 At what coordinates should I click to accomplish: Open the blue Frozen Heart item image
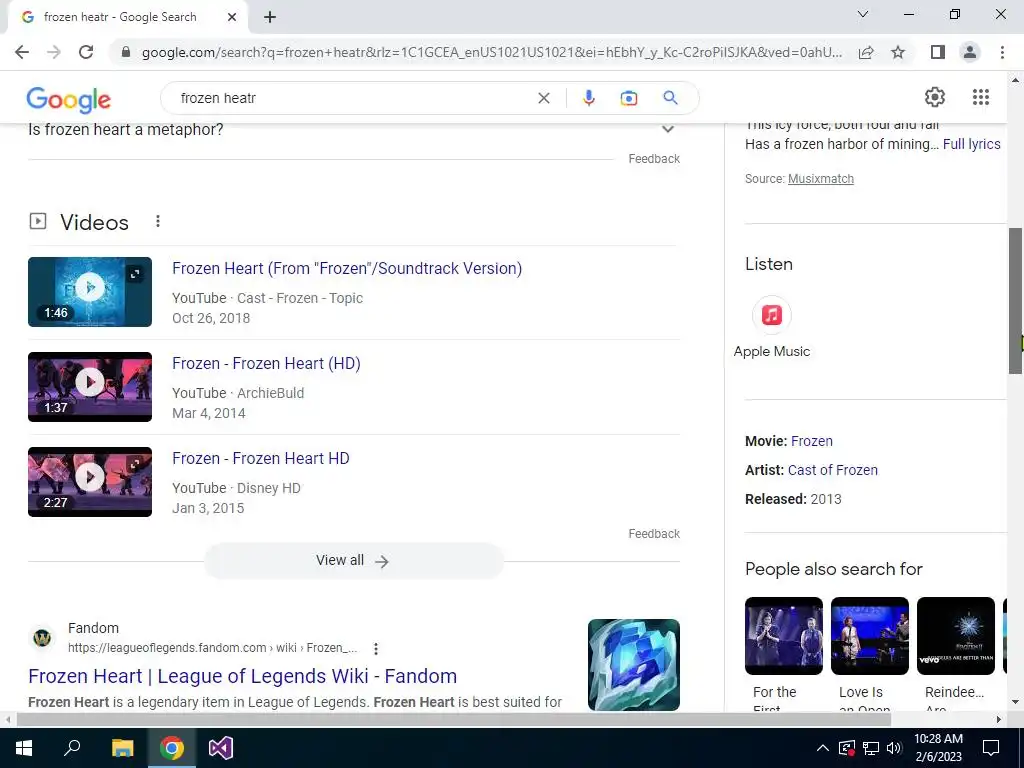click(633, 665)
